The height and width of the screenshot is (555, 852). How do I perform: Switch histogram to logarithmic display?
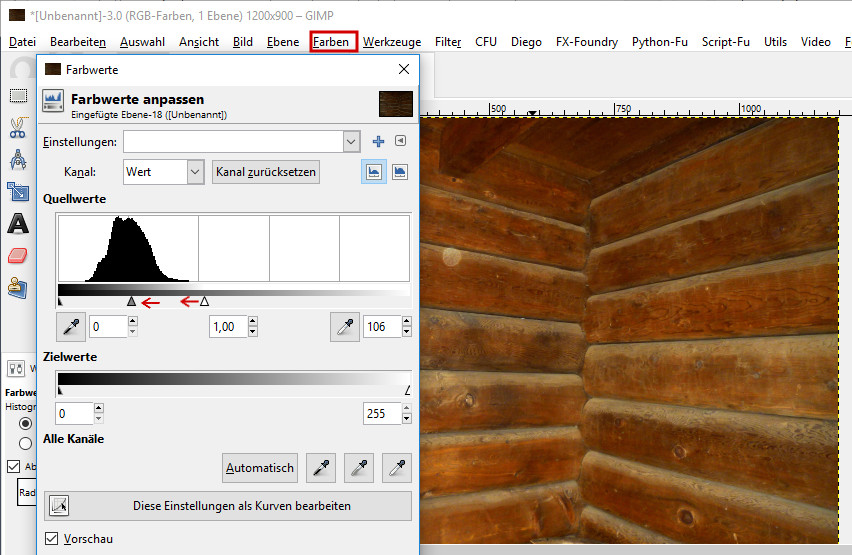[399, 172]
